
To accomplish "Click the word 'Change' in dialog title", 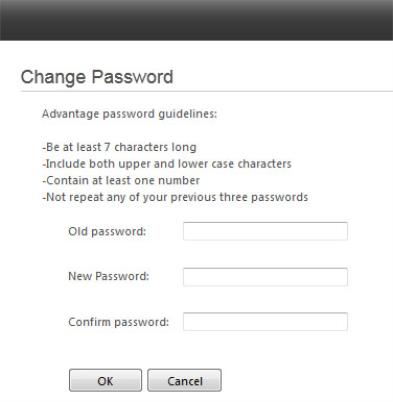I will [x=53, y=77].
